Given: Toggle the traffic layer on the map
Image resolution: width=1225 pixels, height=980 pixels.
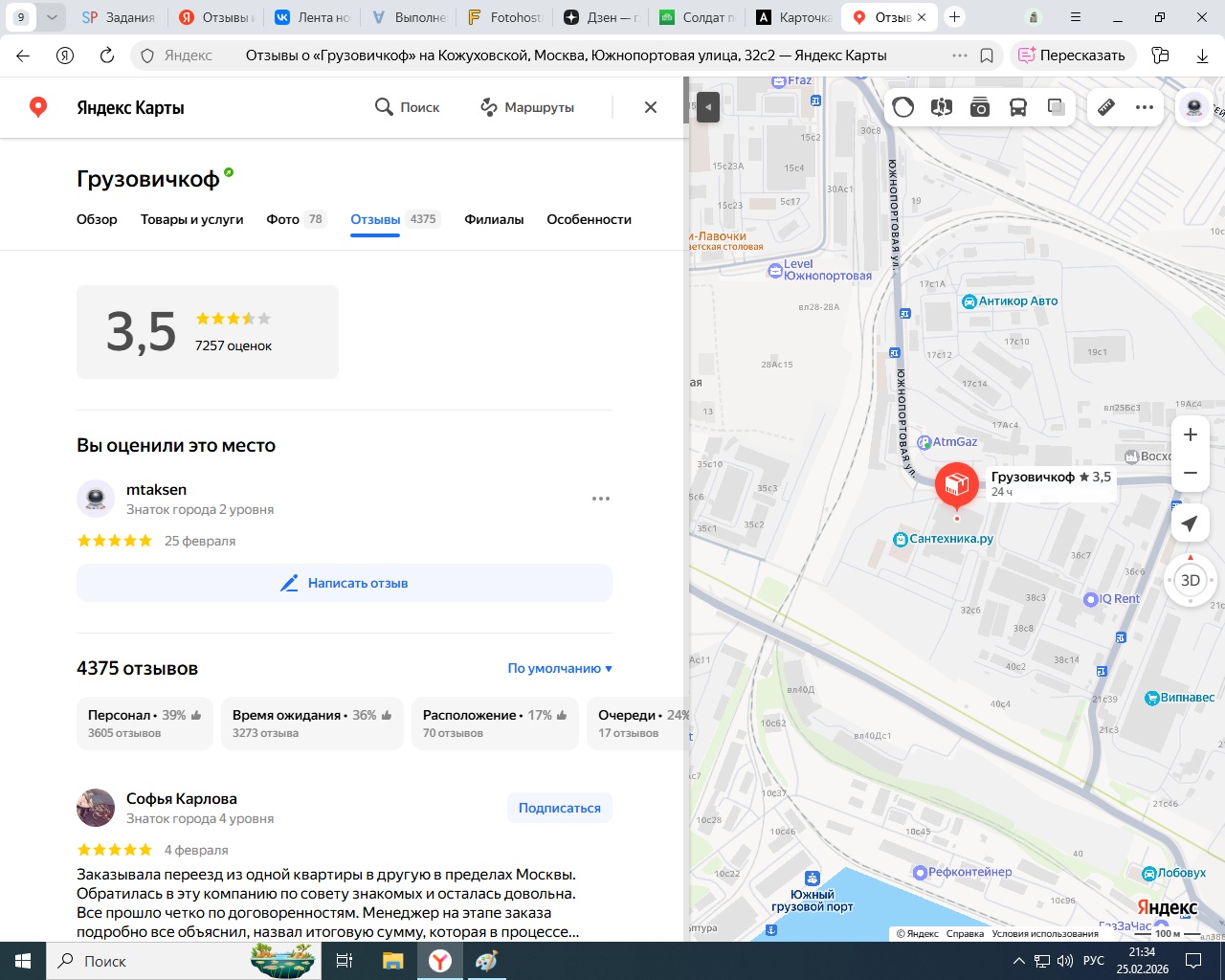Looking at the screenshot, I should coord(903,107).
